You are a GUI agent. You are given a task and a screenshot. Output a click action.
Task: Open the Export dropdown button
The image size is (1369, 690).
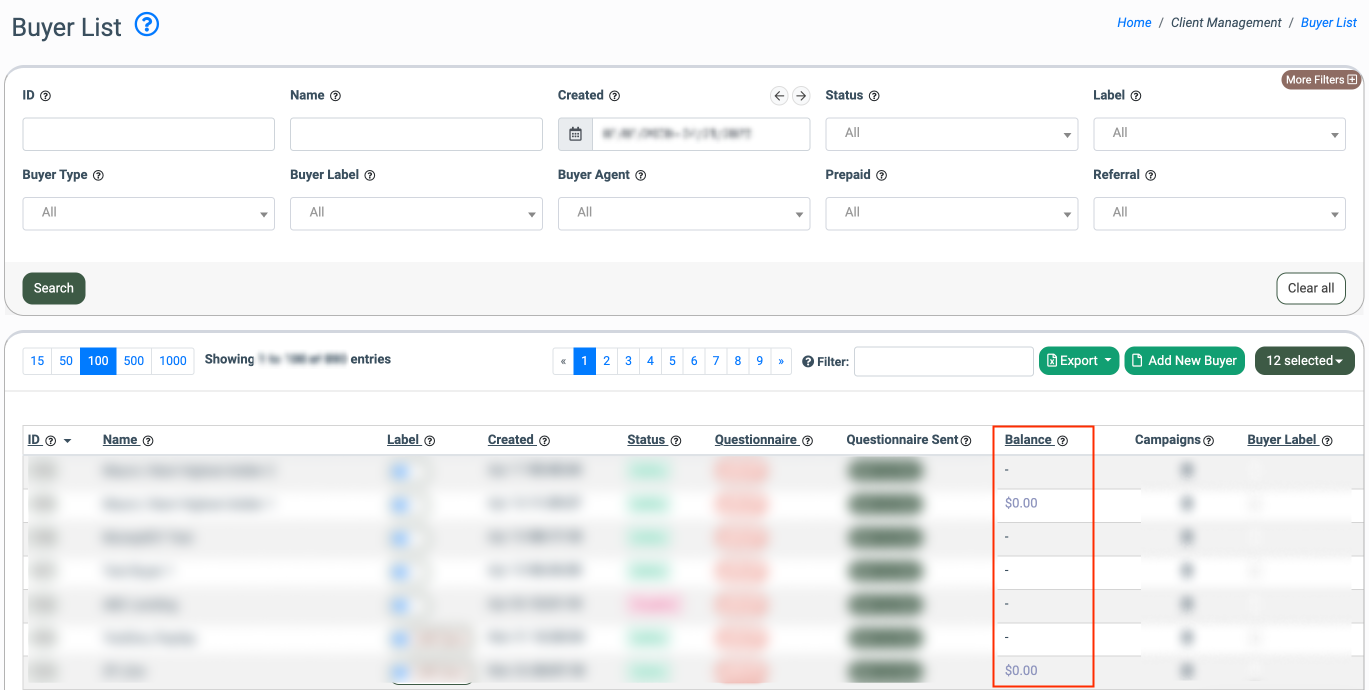click(1079, 361)
